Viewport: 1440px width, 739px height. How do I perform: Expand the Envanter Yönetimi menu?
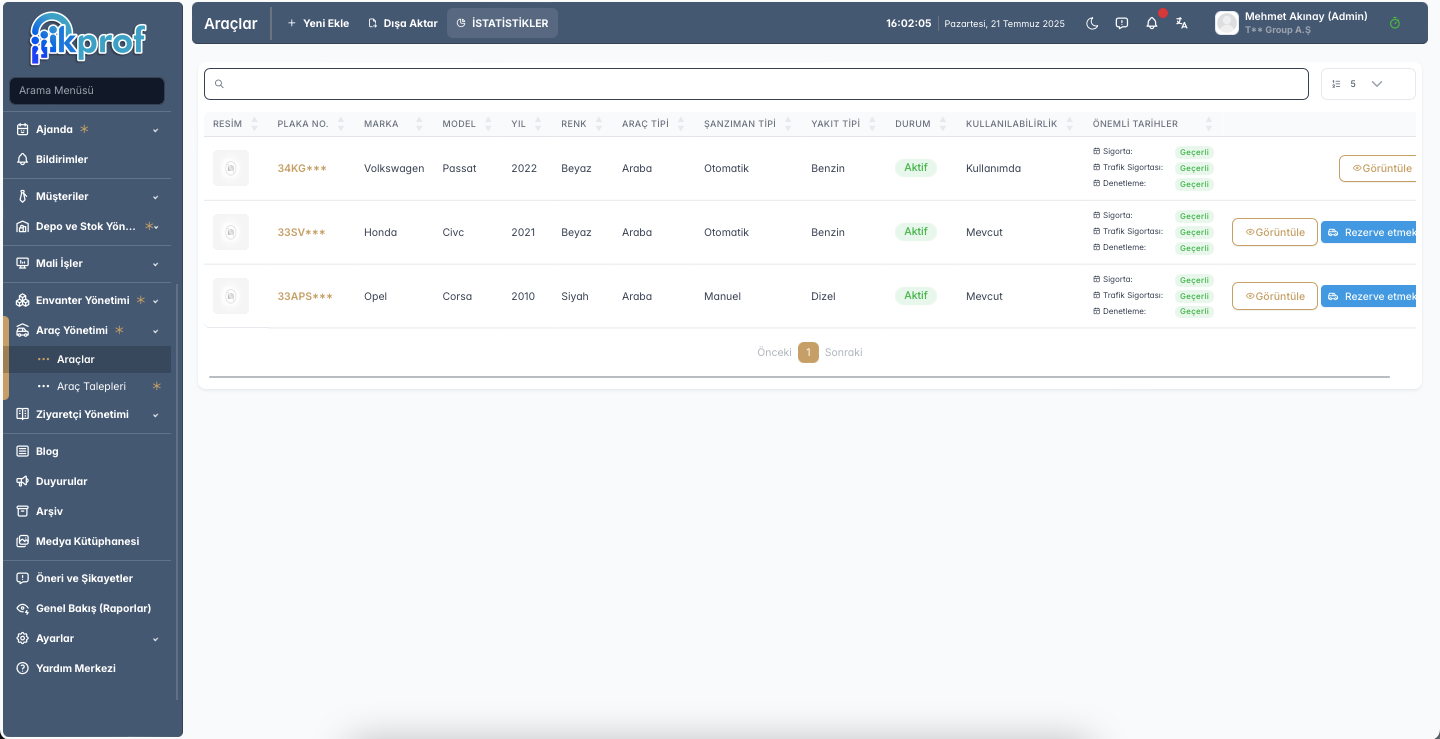coord(88,300)
